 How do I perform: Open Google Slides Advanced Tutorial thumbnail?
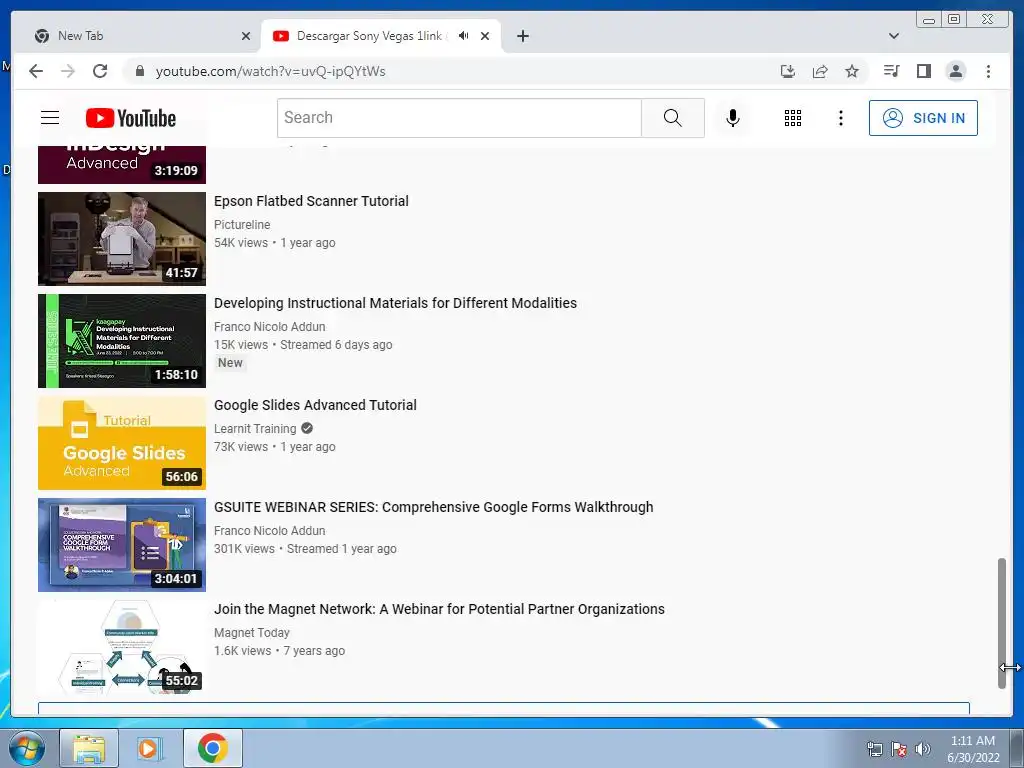pyautogui.click(x=121, y=442)
